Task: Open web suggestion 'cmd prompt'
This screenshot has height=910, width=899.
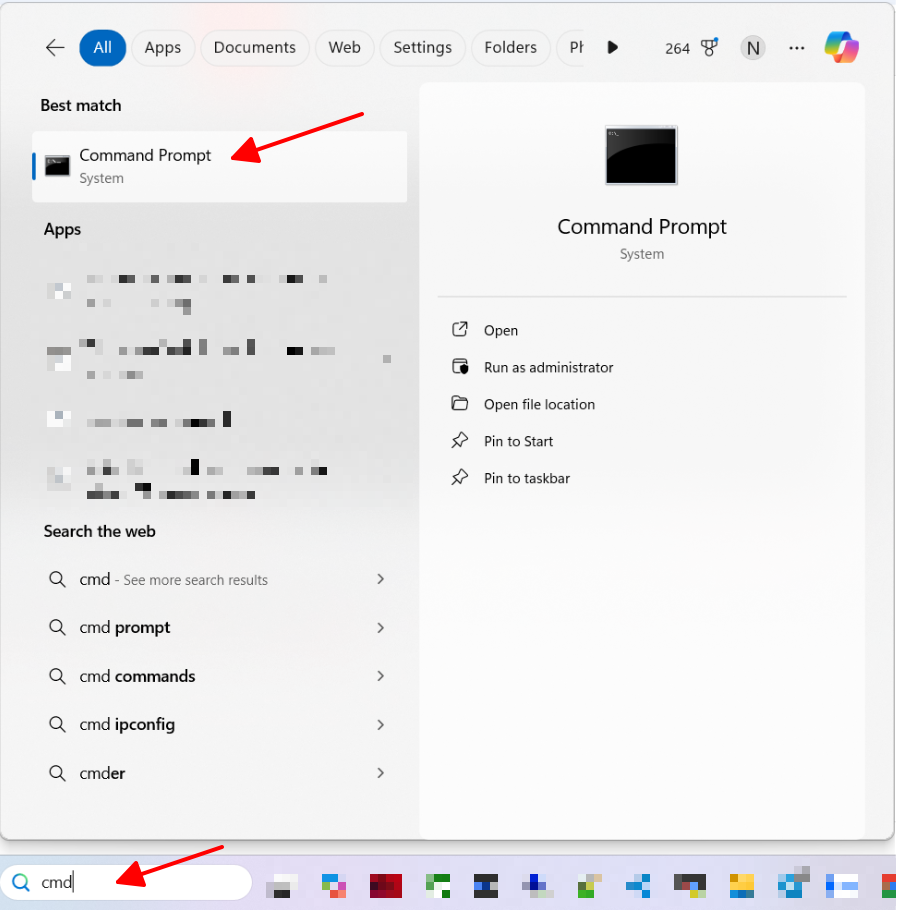Action: [x=219, y=627]
